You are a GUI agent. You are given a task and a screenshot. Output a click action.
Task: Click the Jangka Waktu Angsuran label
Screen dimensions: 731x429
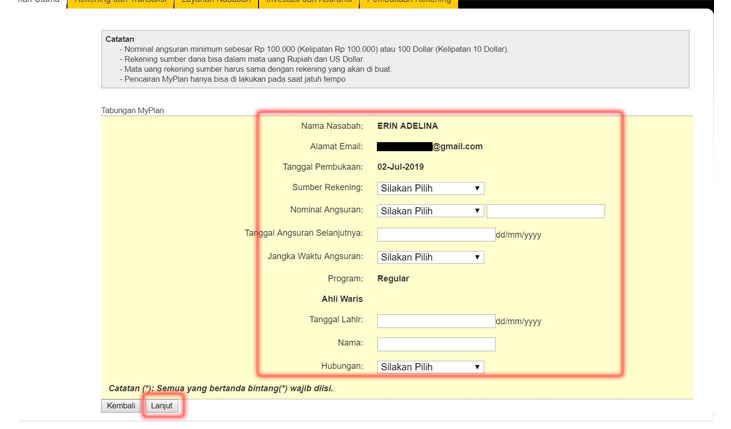pyautogui.click(x=315, y=256)
